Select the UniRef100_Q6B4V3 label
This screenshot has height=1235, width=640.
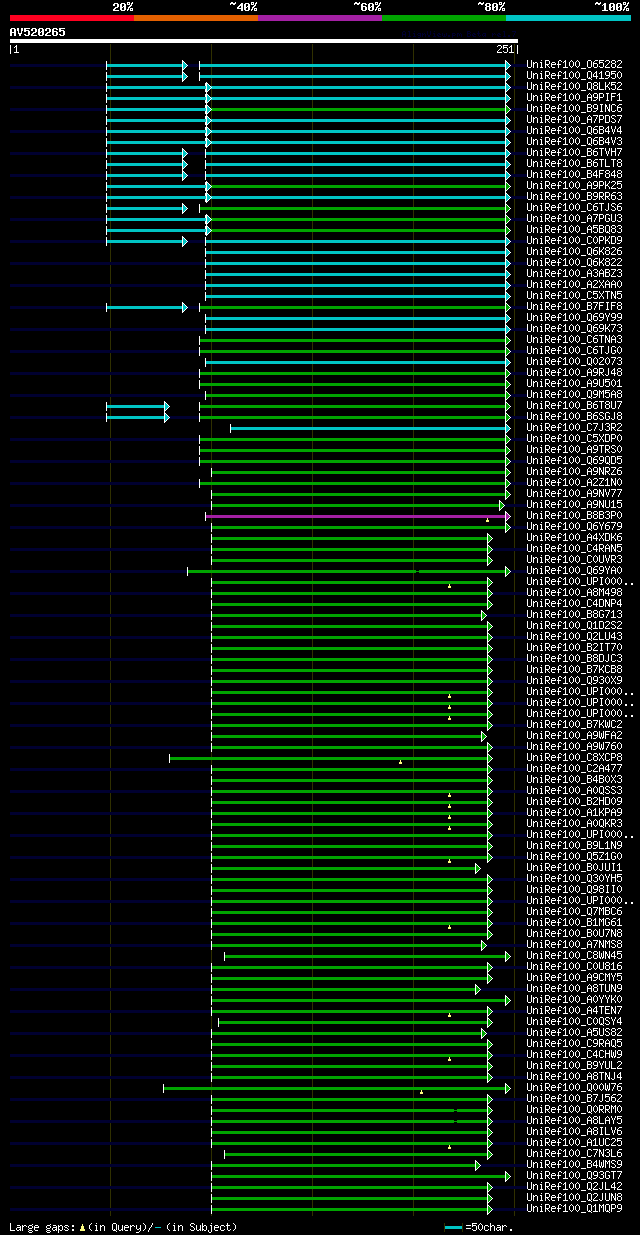tap(574, 141)
